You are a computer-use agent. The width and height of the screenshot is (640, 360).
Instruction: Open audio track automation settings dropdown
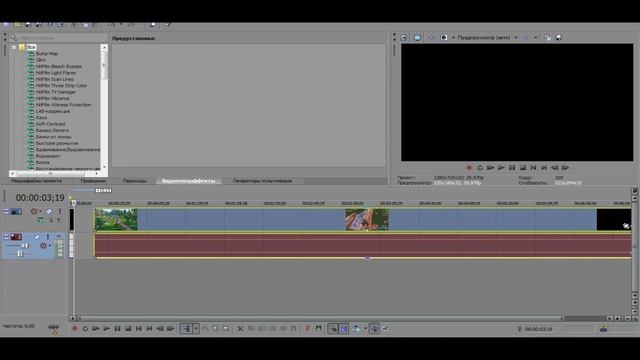click(x=50, y=246)
